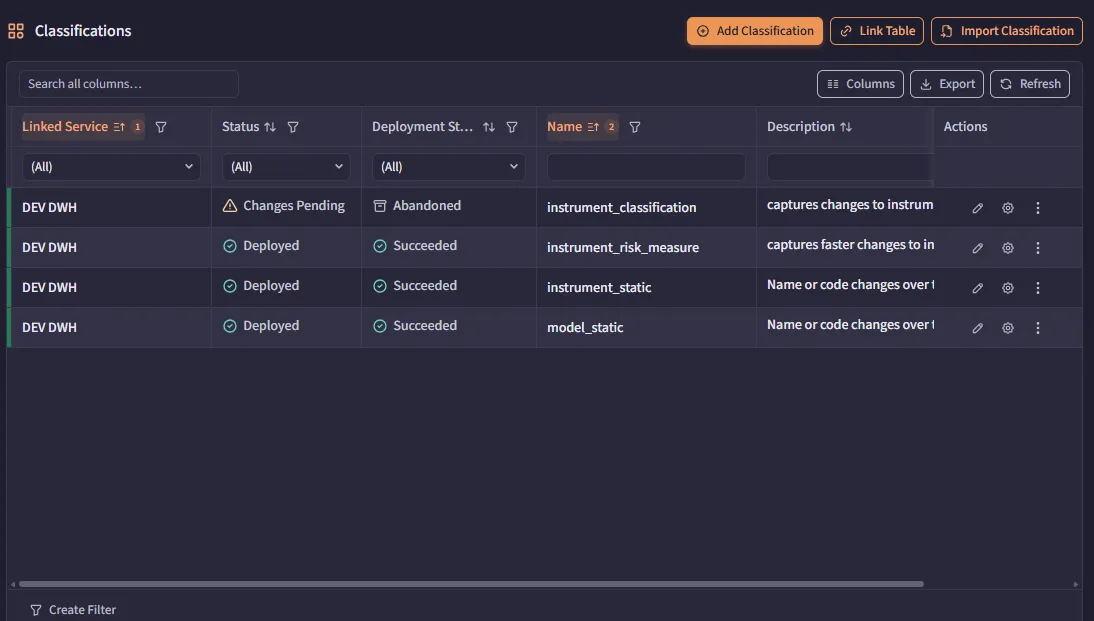Viewport: 1094px width, 621px height.
Task: Edit the instrument_risk_measure row
Action: pyautogui.click(x=977, y=248)
